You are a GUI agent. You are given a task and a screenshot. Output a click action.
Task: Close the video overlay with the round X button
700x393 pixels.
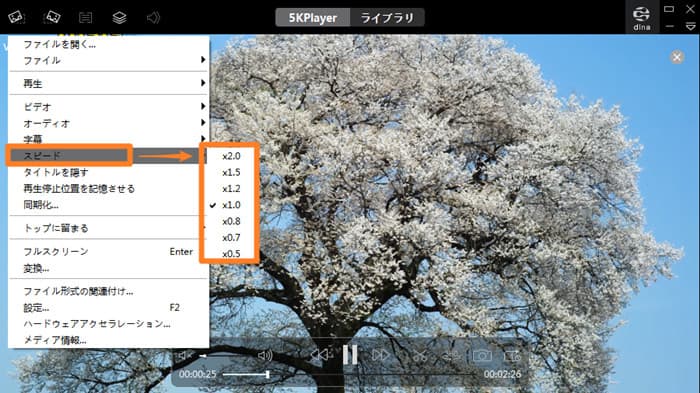click(x=677, y=57)
